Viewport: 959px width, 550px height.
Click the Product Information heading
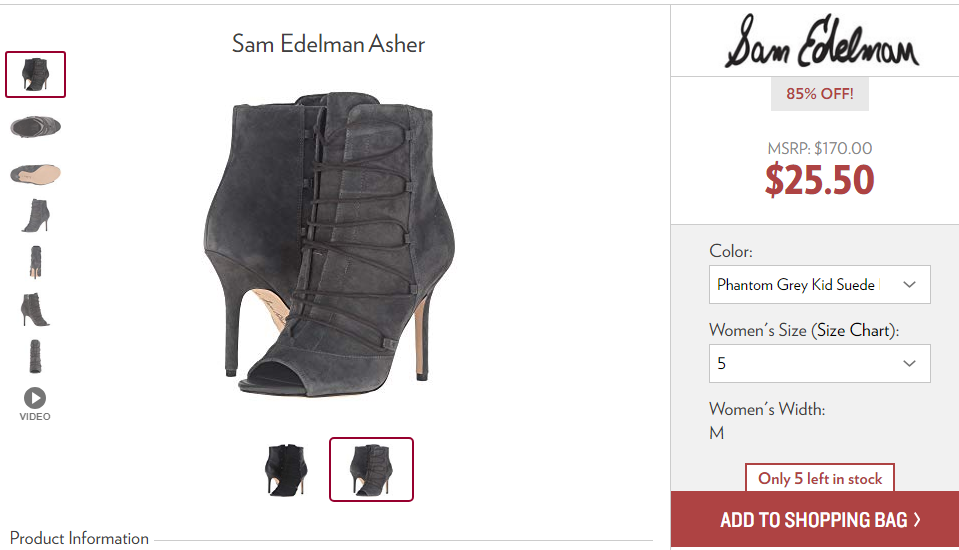point(80,538)
